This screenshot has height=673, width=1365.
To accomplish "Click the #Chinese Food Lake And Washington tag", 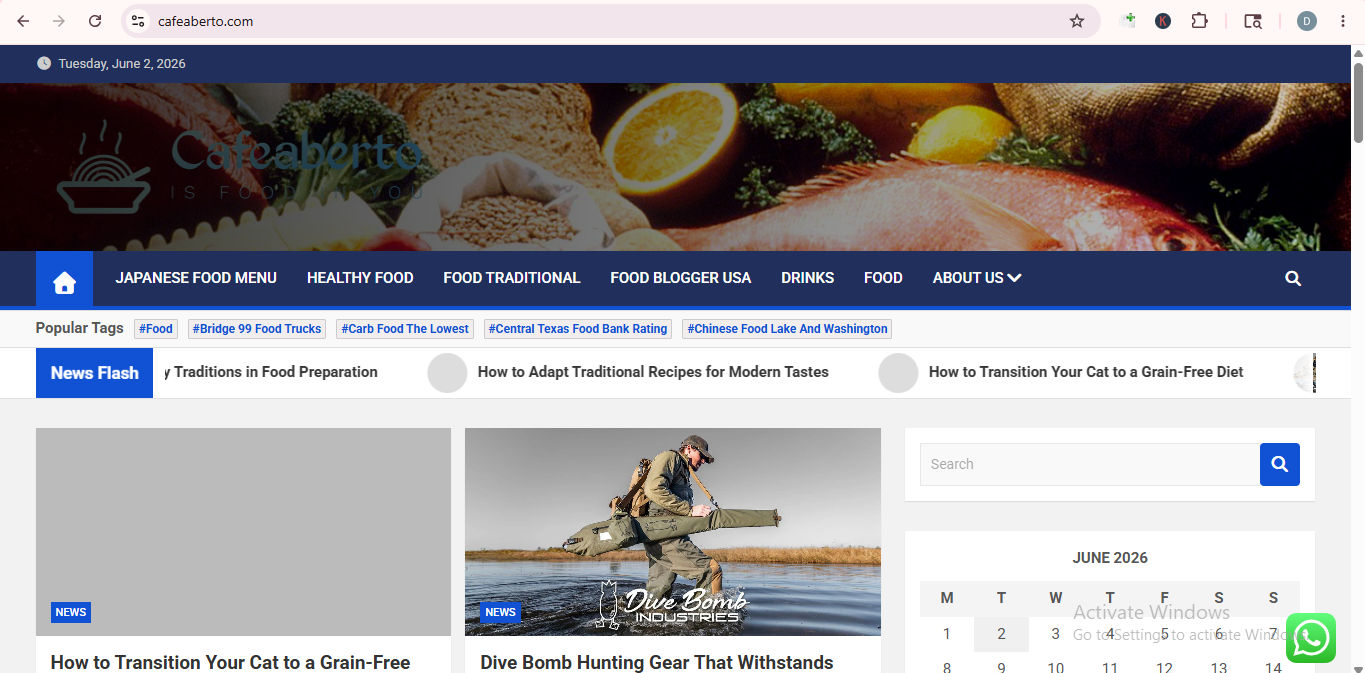I will tap(787, 329).
